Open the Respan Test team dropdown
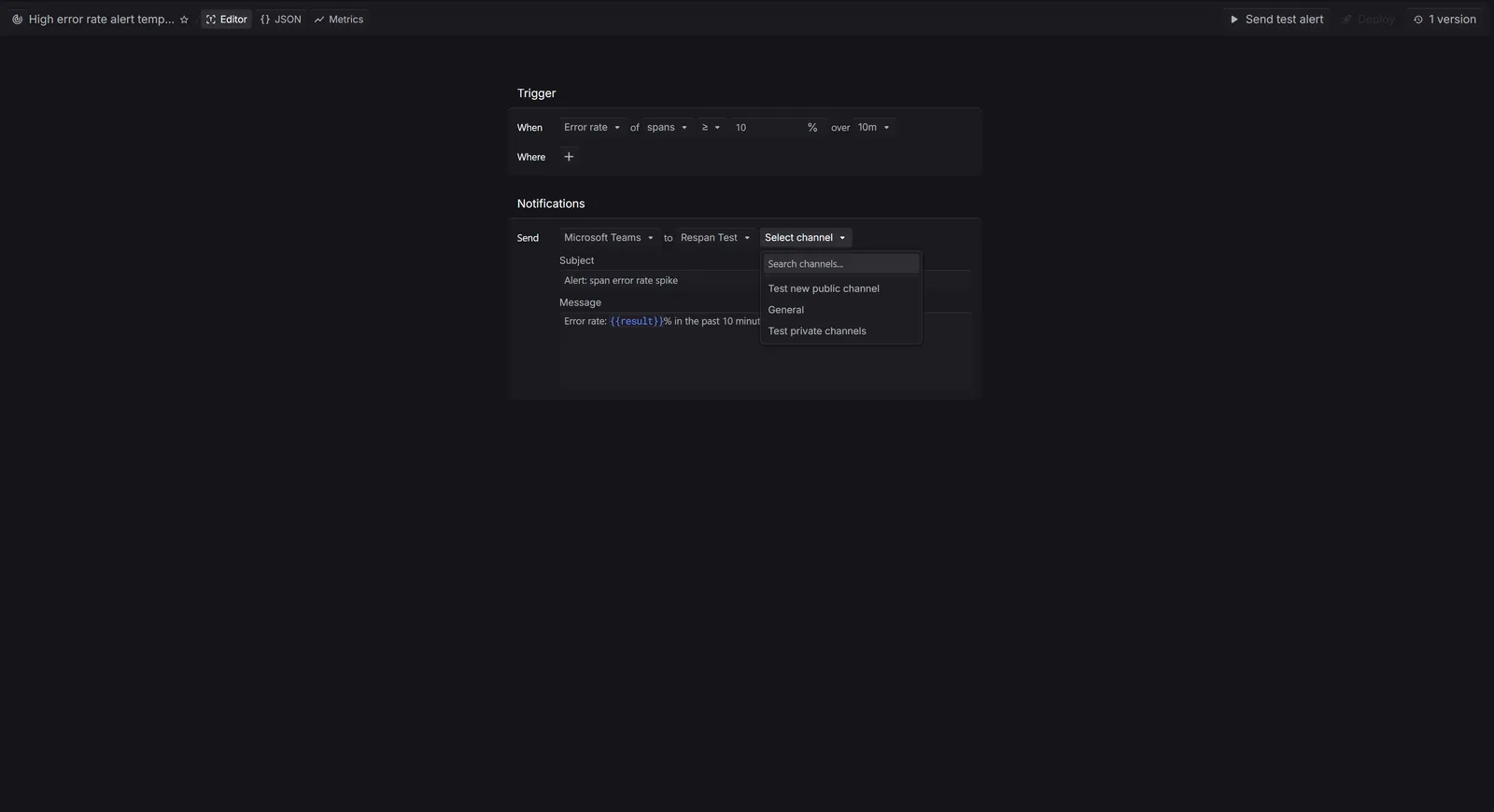Screen dimensions: 1494x812 coord(715,238)
